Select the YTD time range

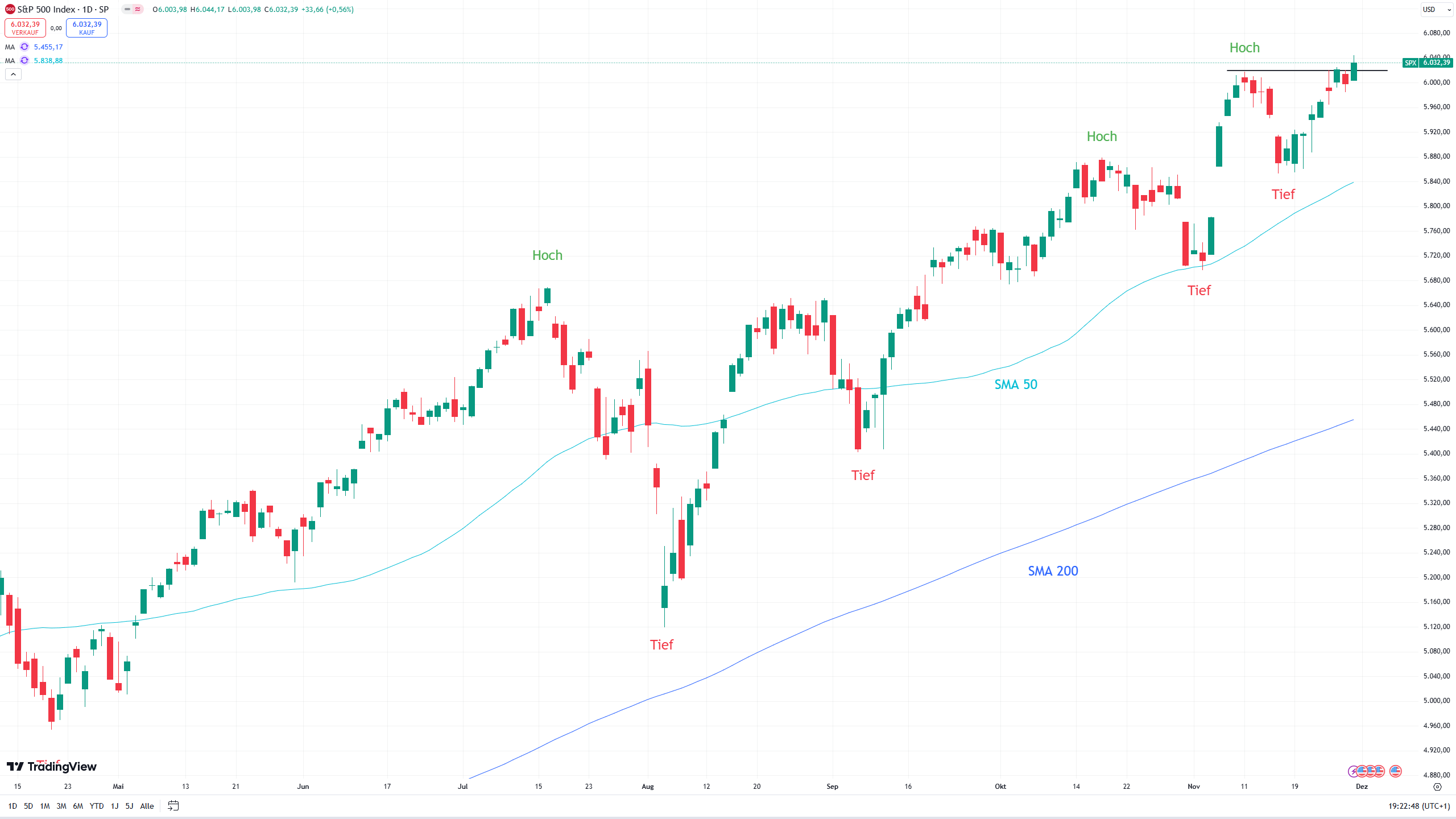pyautogui.click(x=97, y=806)
